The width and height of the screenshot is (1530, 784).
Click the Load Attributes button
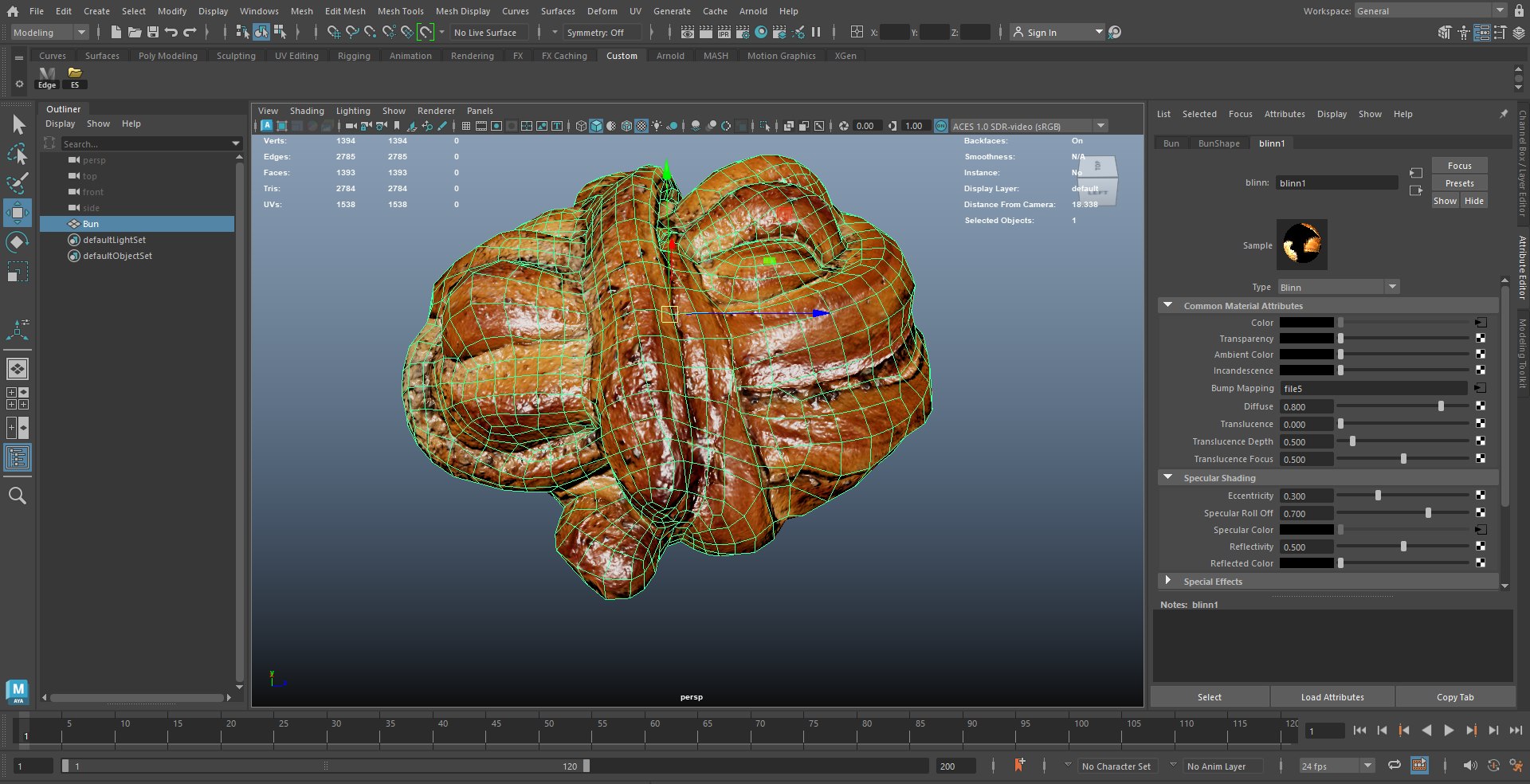point(1332,697)
